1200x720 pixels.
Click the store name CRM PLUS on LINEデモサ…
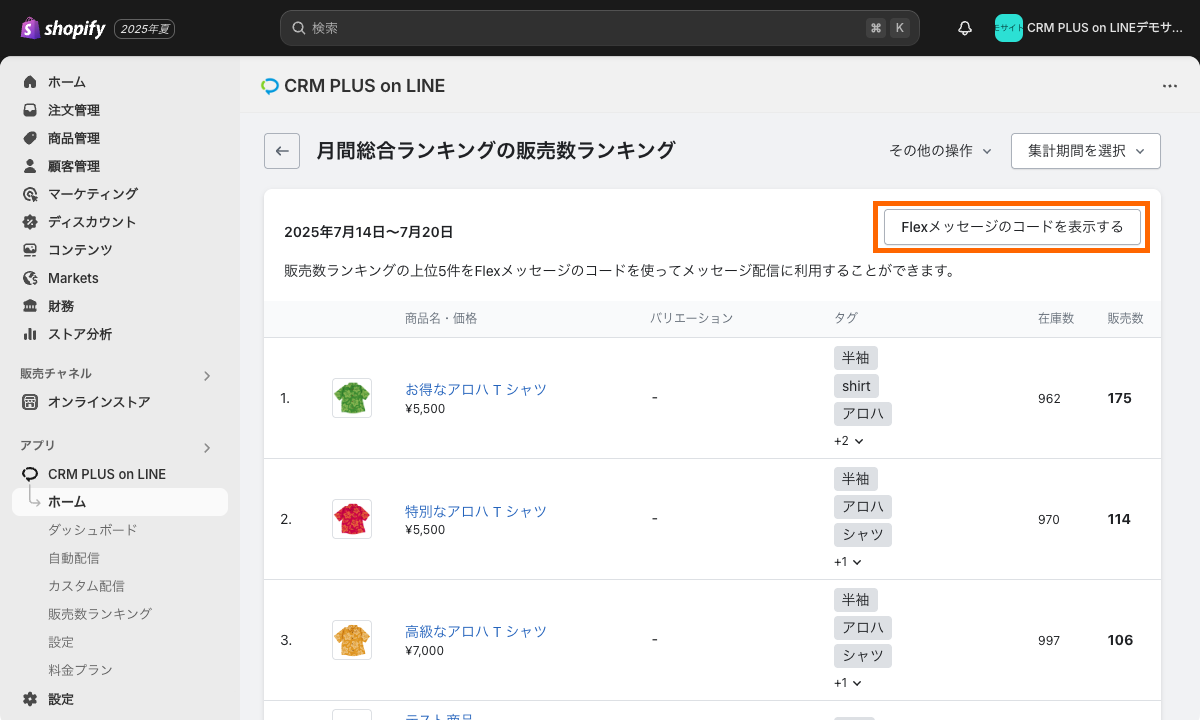tap(1105, 28)
